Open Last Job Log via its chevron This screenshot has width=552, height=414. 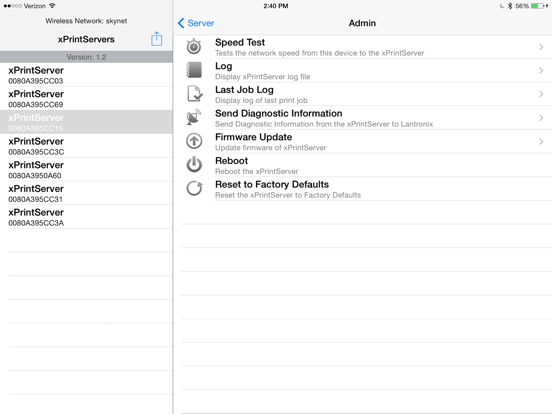click(541, 94)
